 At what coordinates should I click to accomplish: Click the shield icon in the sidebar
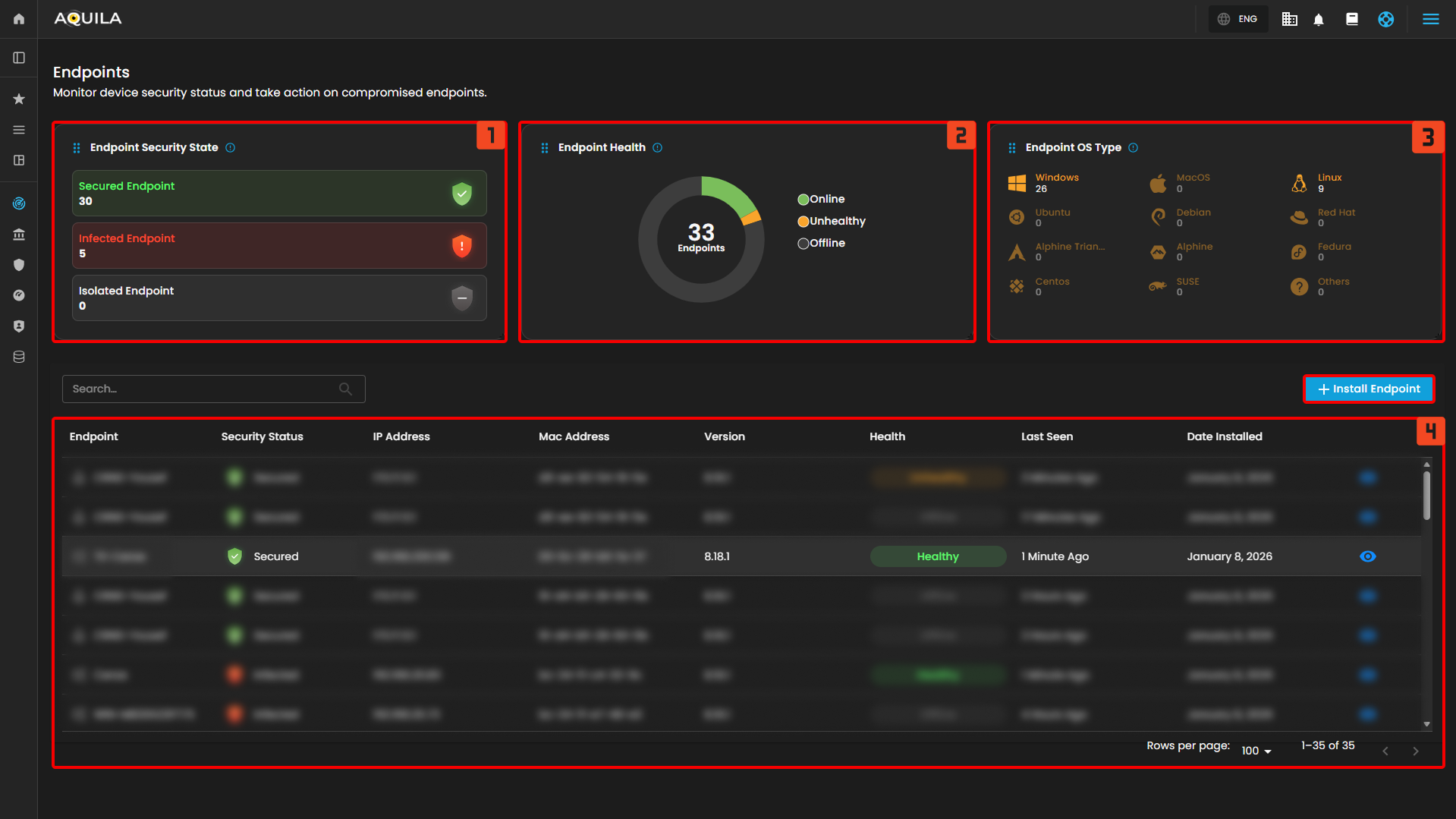19,265
